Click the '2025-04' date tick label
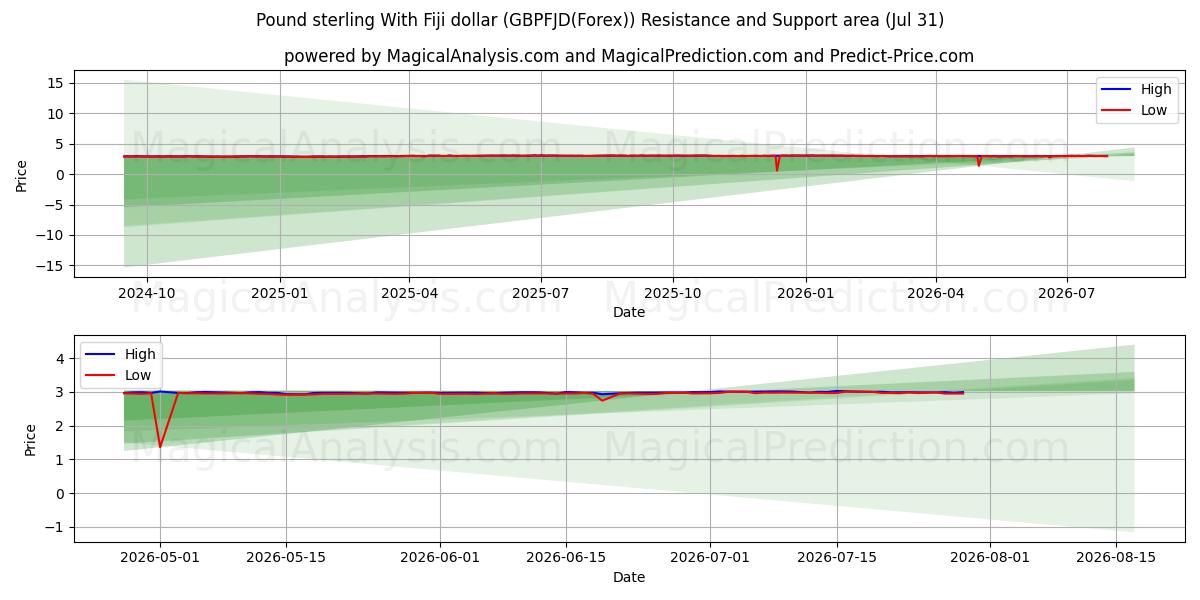Image resolution: width=1200 pixels, height=600 pixels. 409,293
